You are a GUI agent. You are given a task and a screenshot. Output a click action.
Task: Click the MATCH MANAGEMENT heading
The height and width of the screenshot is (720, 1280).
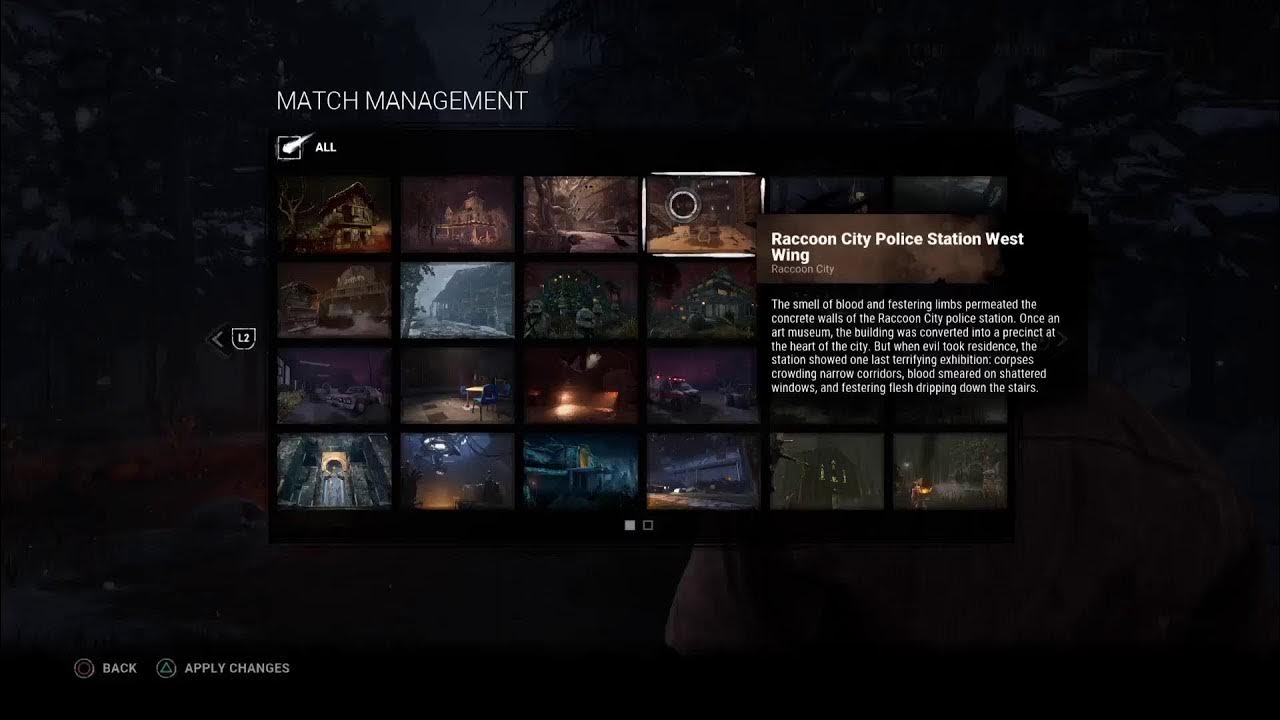(x=402, y=101)
